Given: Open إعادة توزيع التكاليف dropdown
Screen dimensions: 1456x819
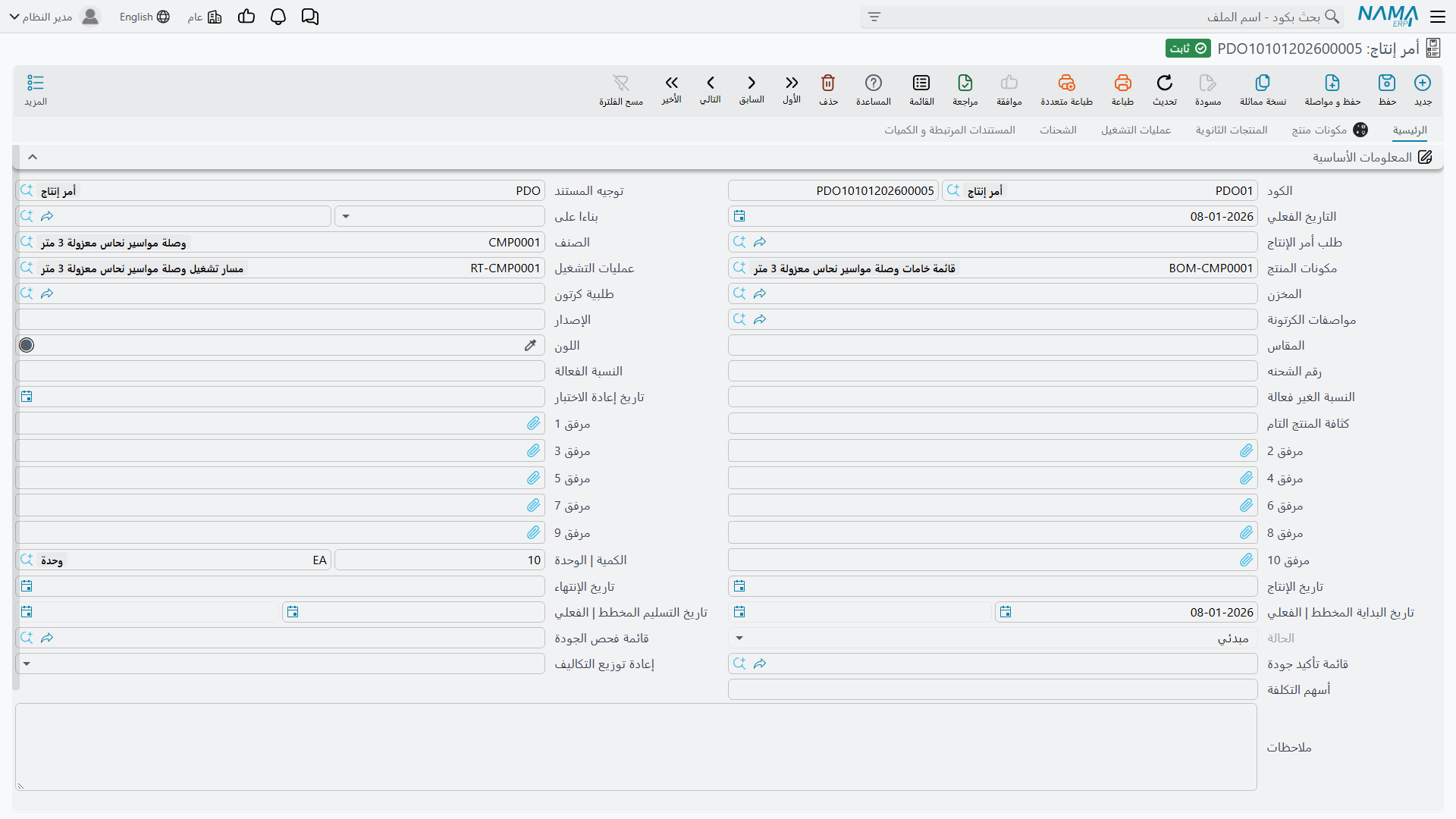Looking at the screenshot, I should 27,664.
